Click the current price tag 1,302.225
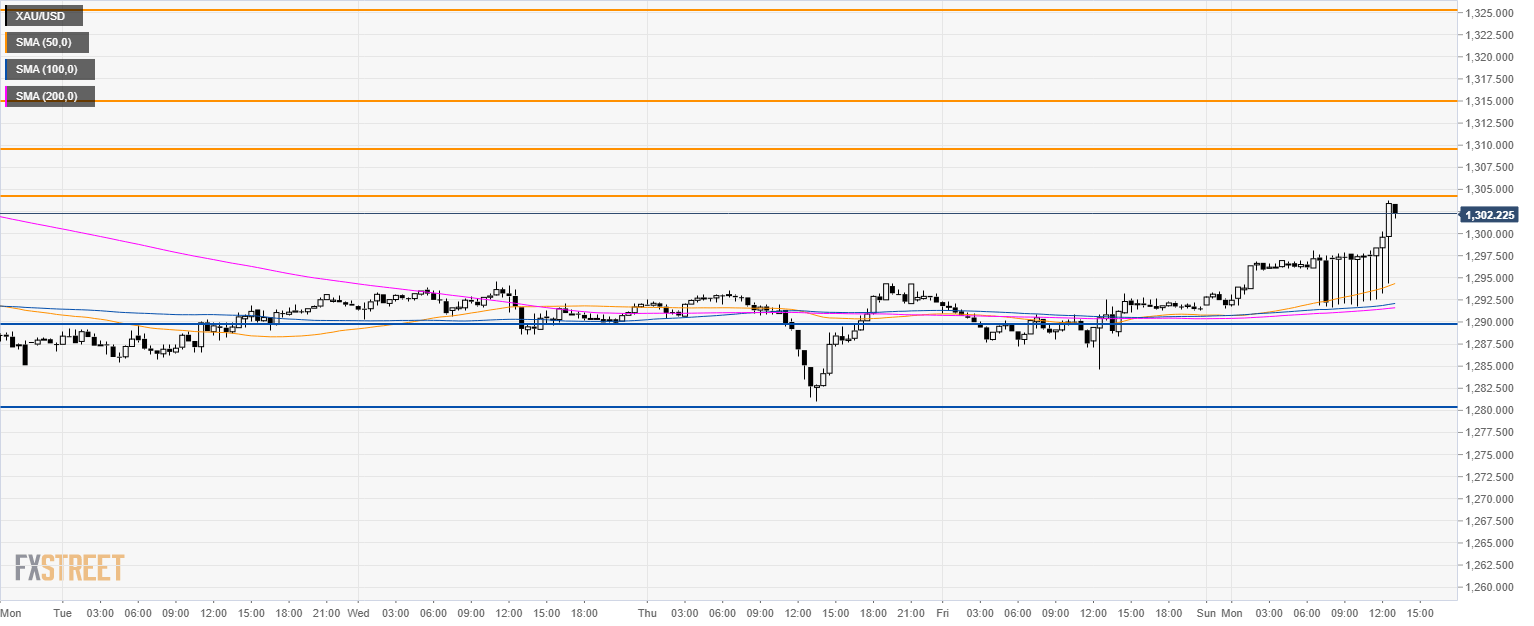 [1490, 215]
